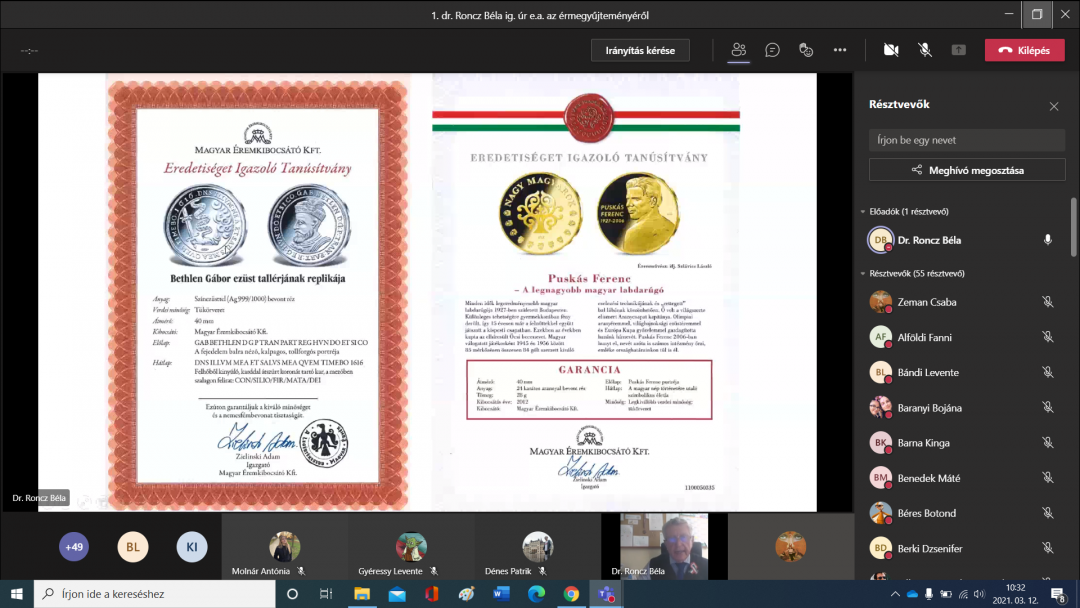Image resolution: width=1080 pixels, height=608 pixels.
Task: Click muted mic icon for Baranyi Bojána
Action: [x=1048, y=408]
